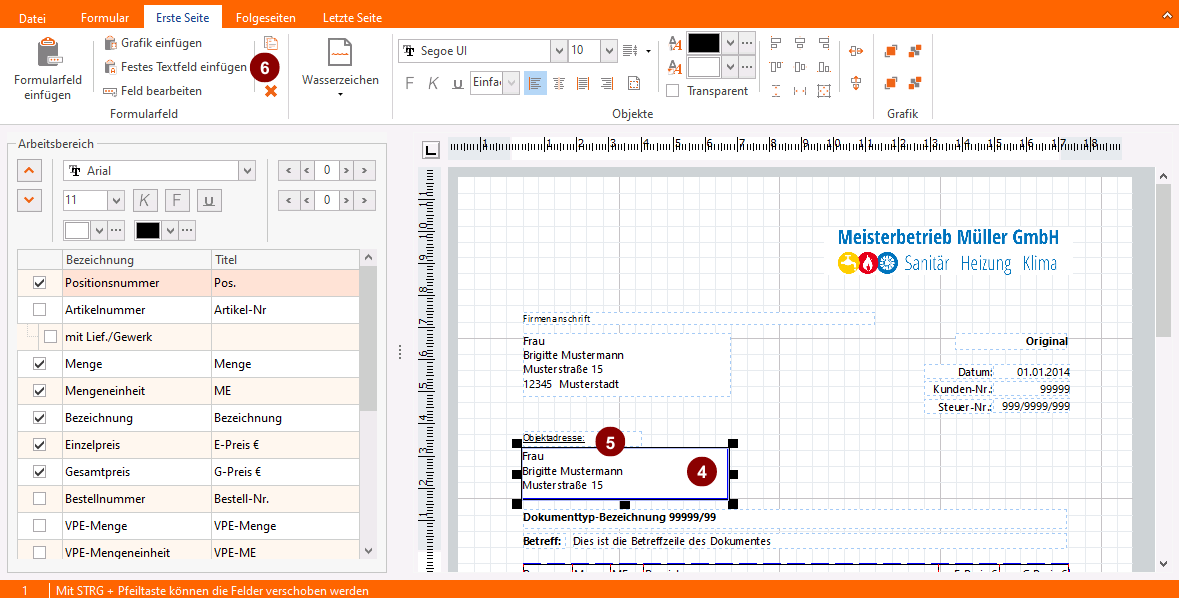Click the black color swatch in the ribbon
1179x598 pixels.
point(703,43)
